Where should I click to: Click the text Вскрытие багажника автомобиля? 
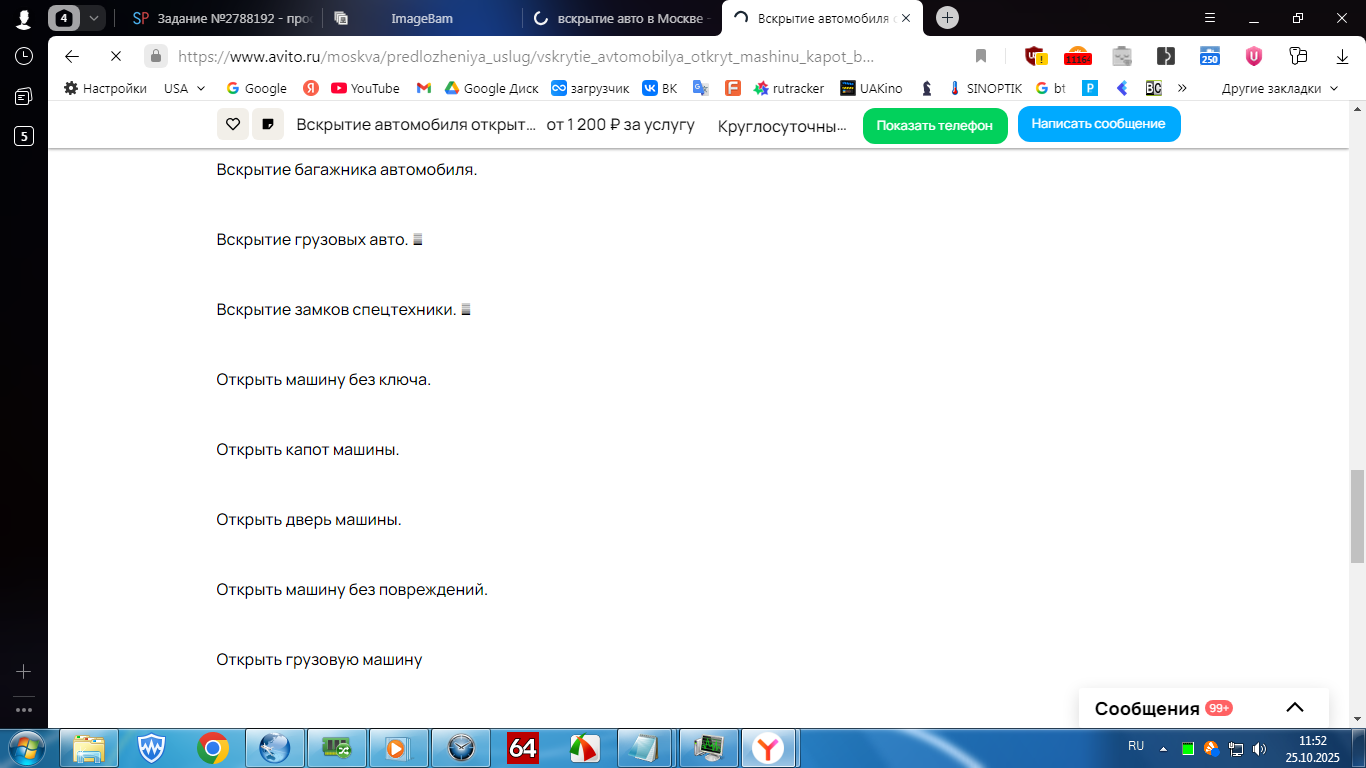click(347, 170)
